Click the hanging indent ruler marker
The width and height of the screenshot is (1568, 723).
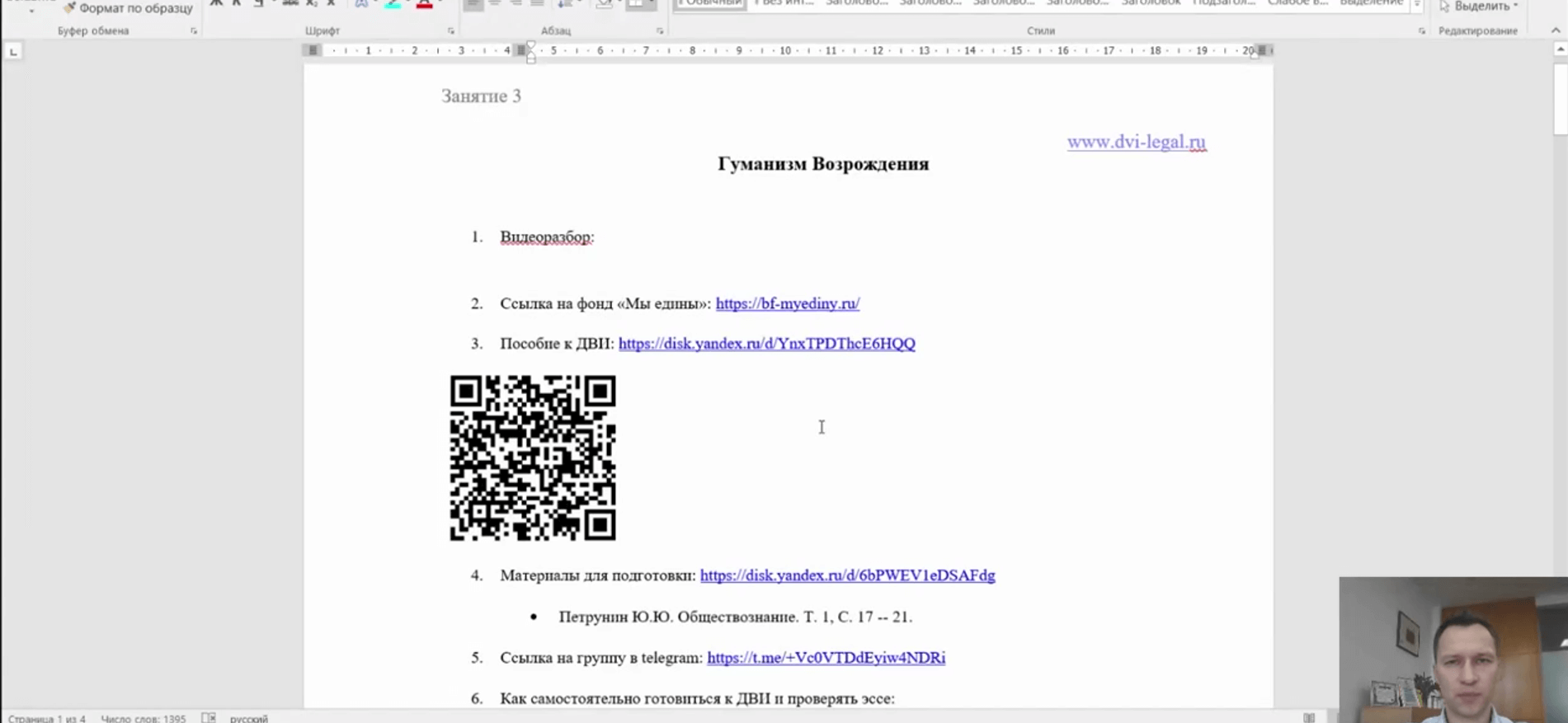point(530,56)
